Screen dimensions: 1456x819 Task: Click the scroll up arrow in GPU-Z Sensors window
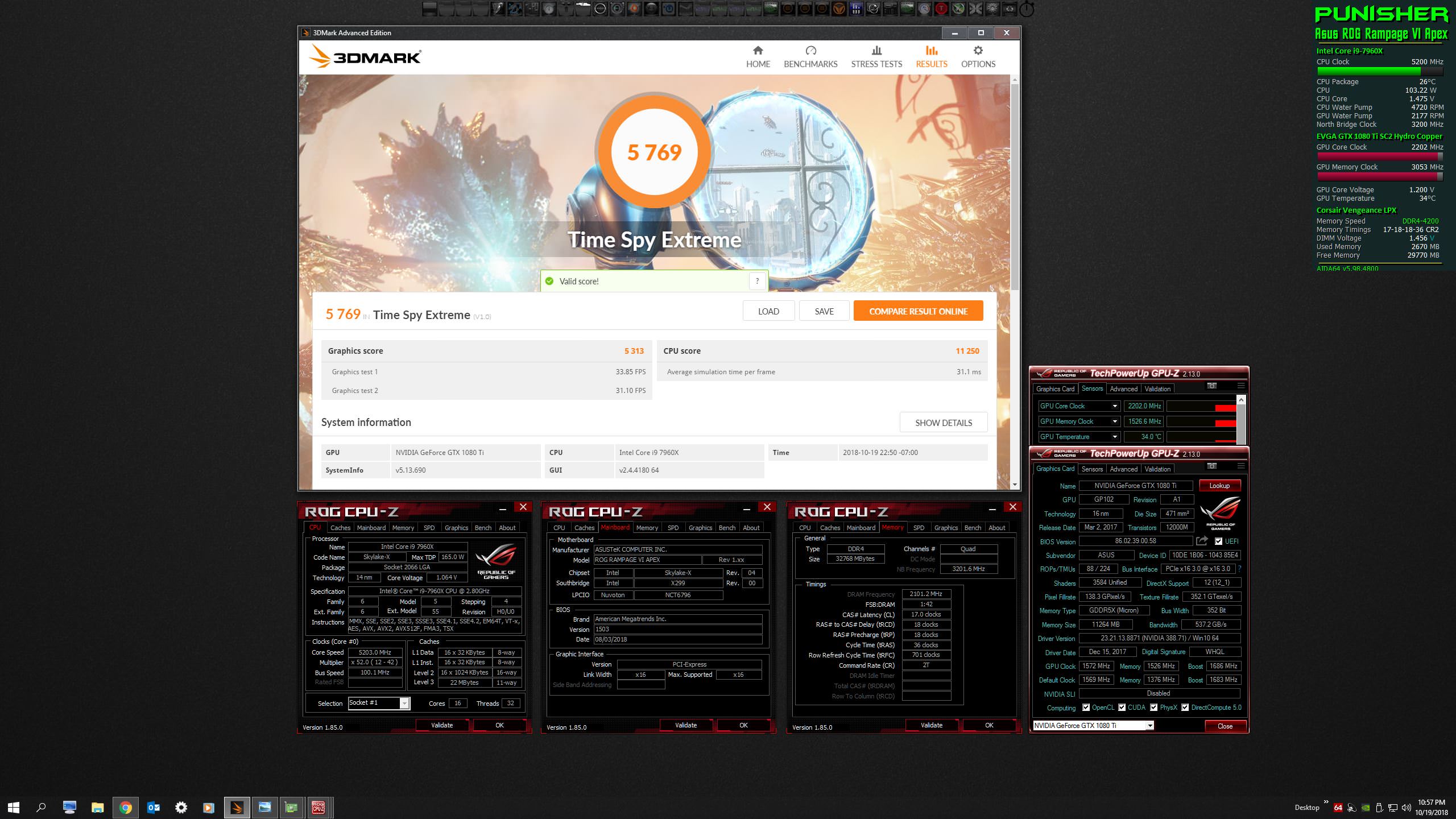tap(1241, 400)
